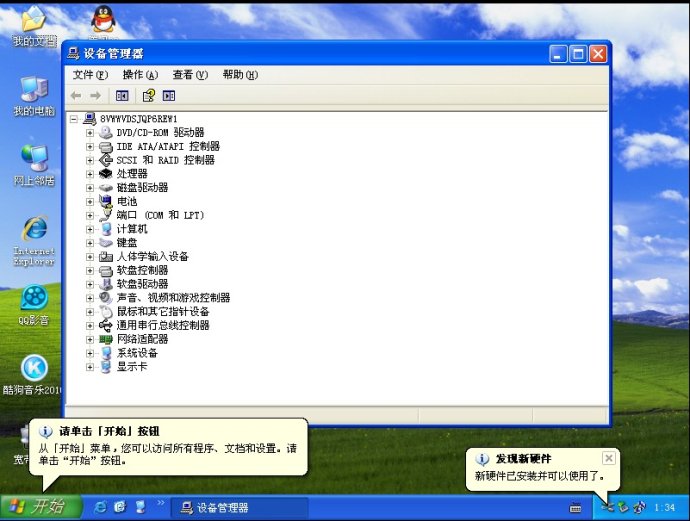This screenshot has width=690, height=521.
Task: Click the quick launch chevron arrows
Action: pyautogui.click(x=161, y=503)
